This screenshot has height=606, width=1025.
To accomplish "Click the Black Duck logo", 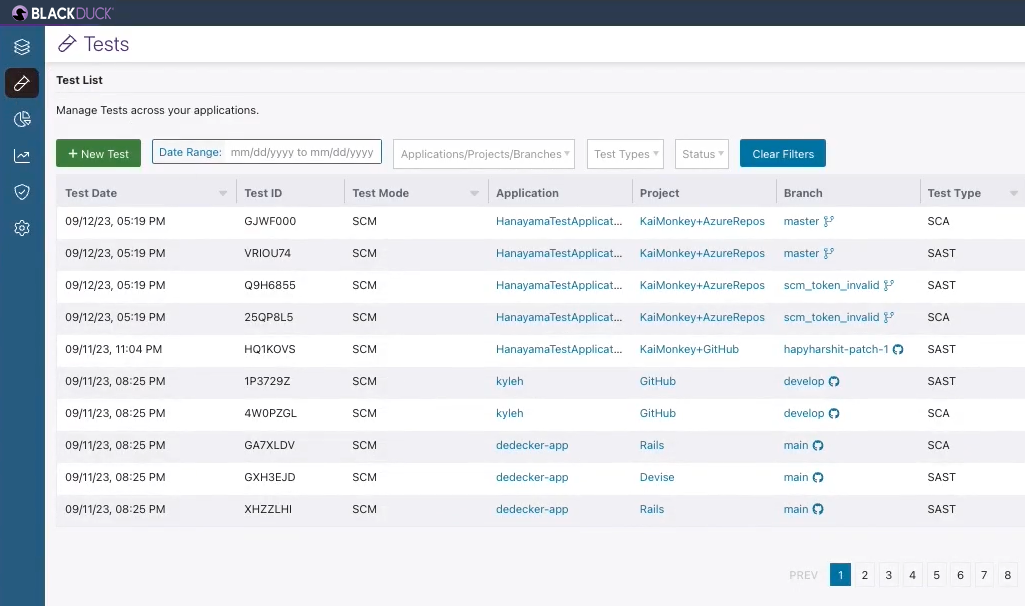I will (x=62, y=13).
